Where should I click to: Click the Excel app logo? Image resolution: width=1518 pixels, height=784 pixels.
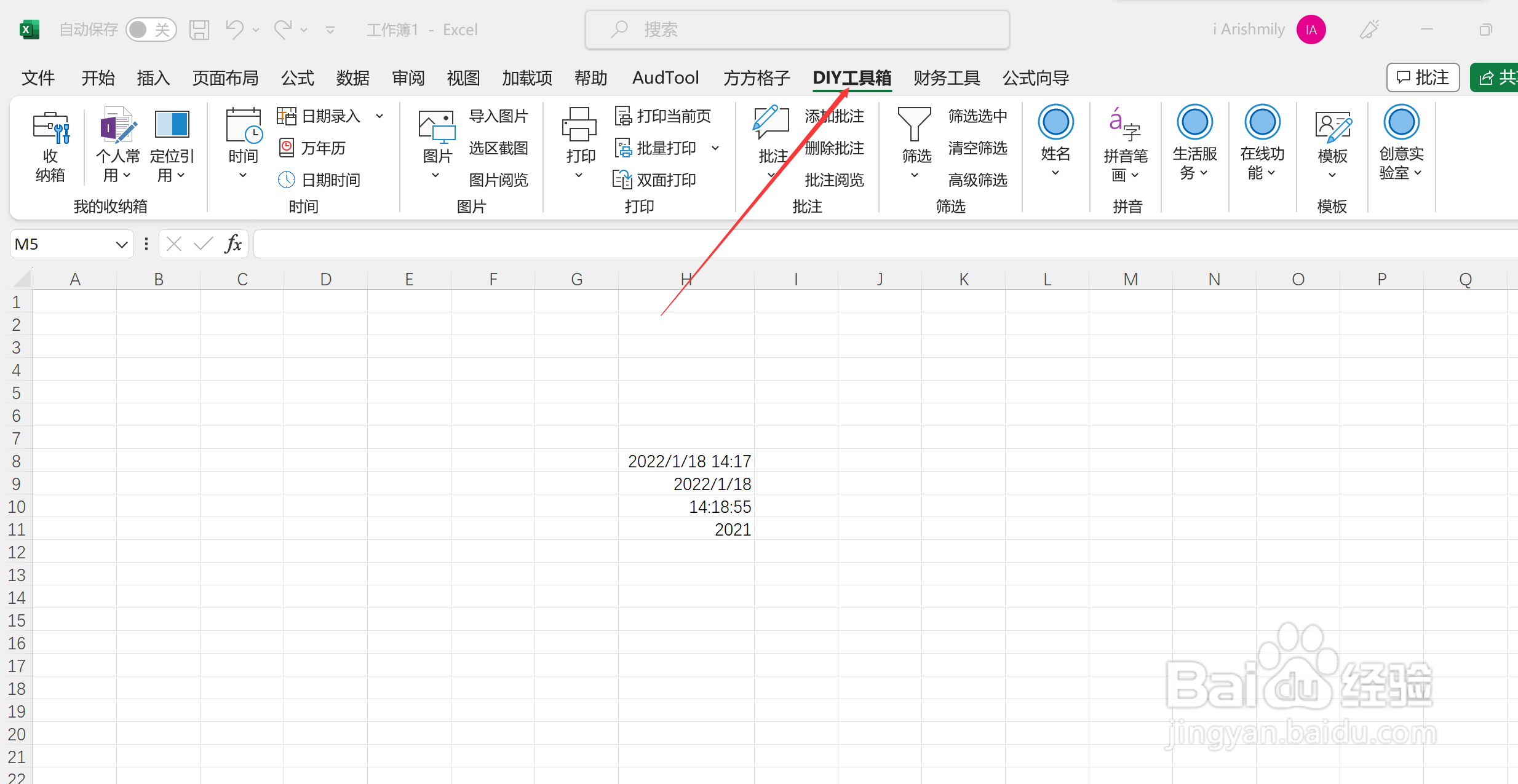point(29,30)
